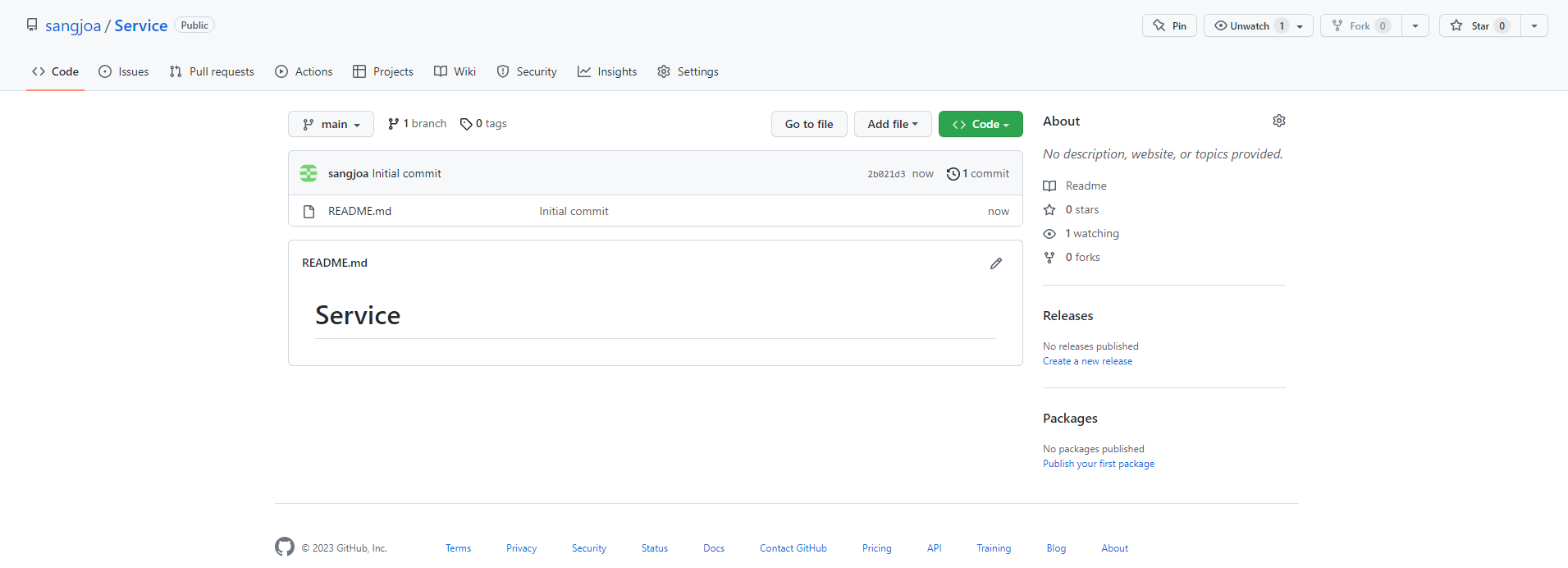Open the Issues tab
Screen dimensions: 1568x568
point(124,71)
